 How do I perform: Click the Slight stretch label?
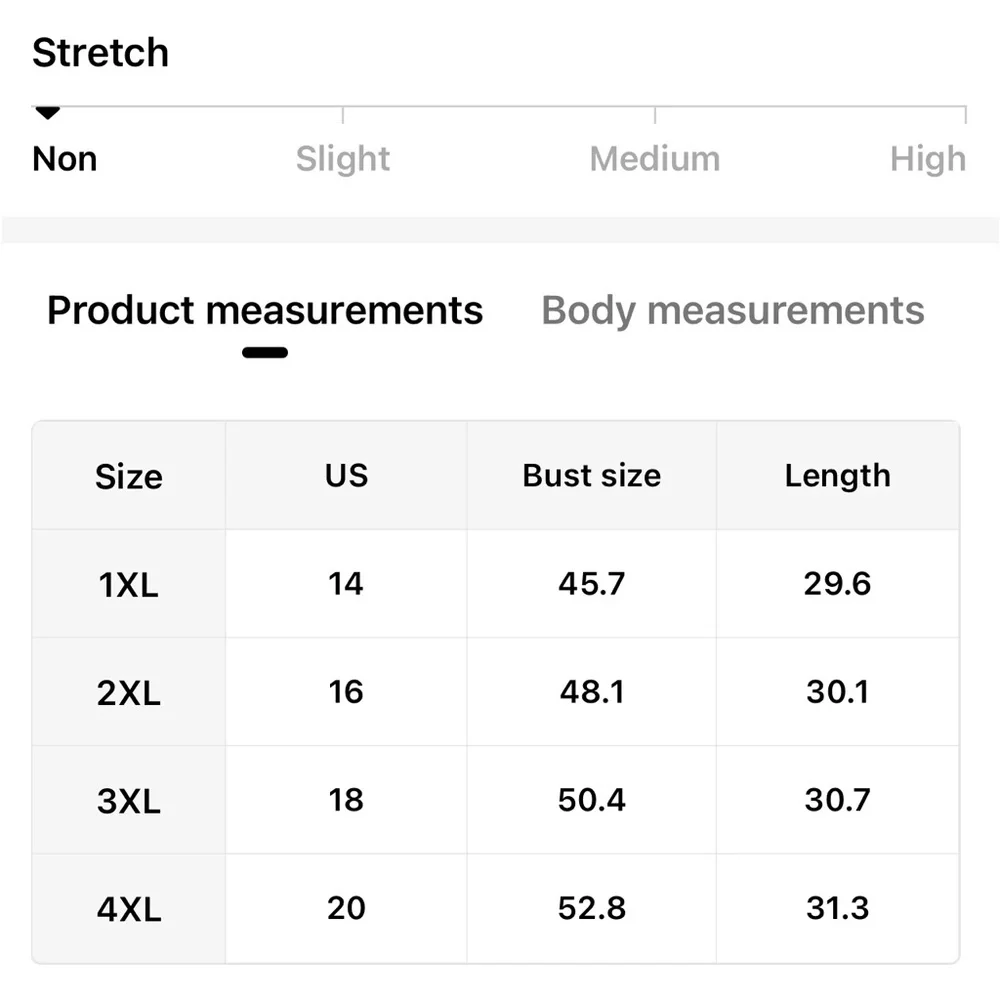point(343,159)
